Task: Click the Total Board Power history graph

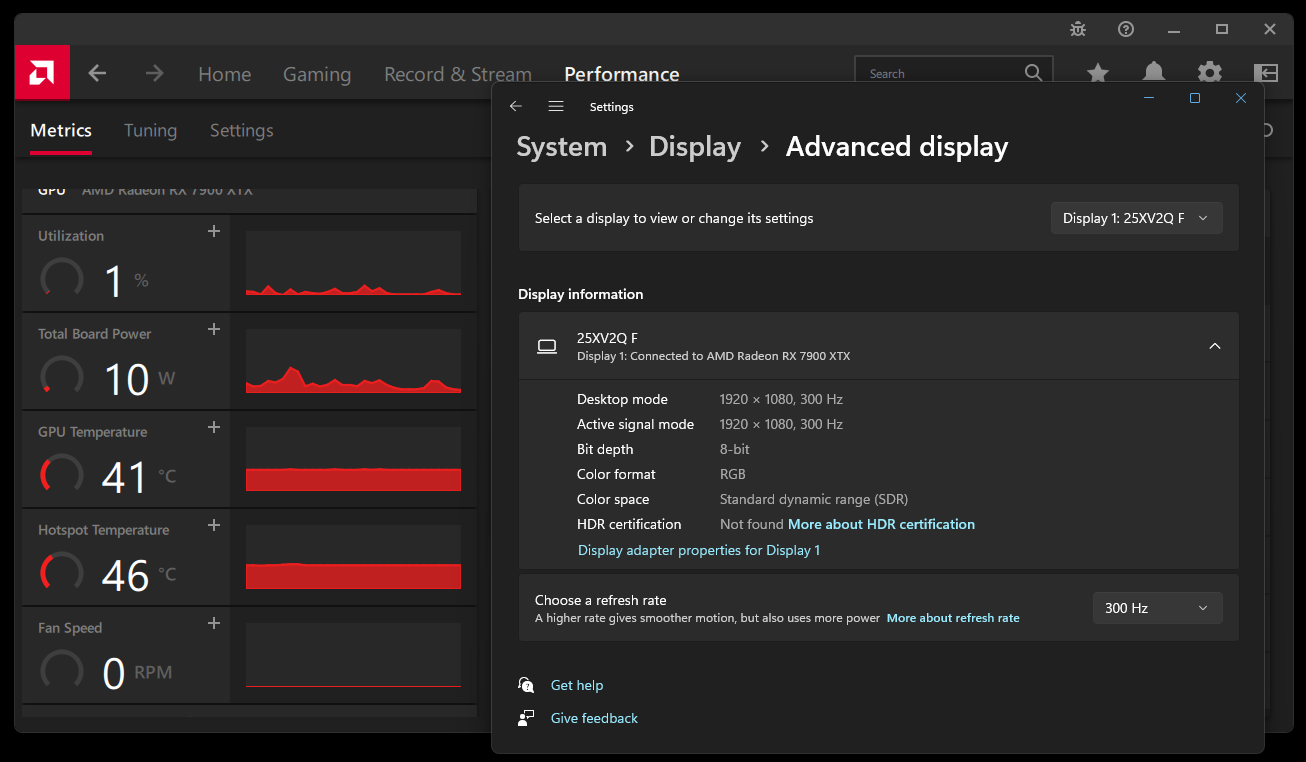Action: (x=353, y=362)
